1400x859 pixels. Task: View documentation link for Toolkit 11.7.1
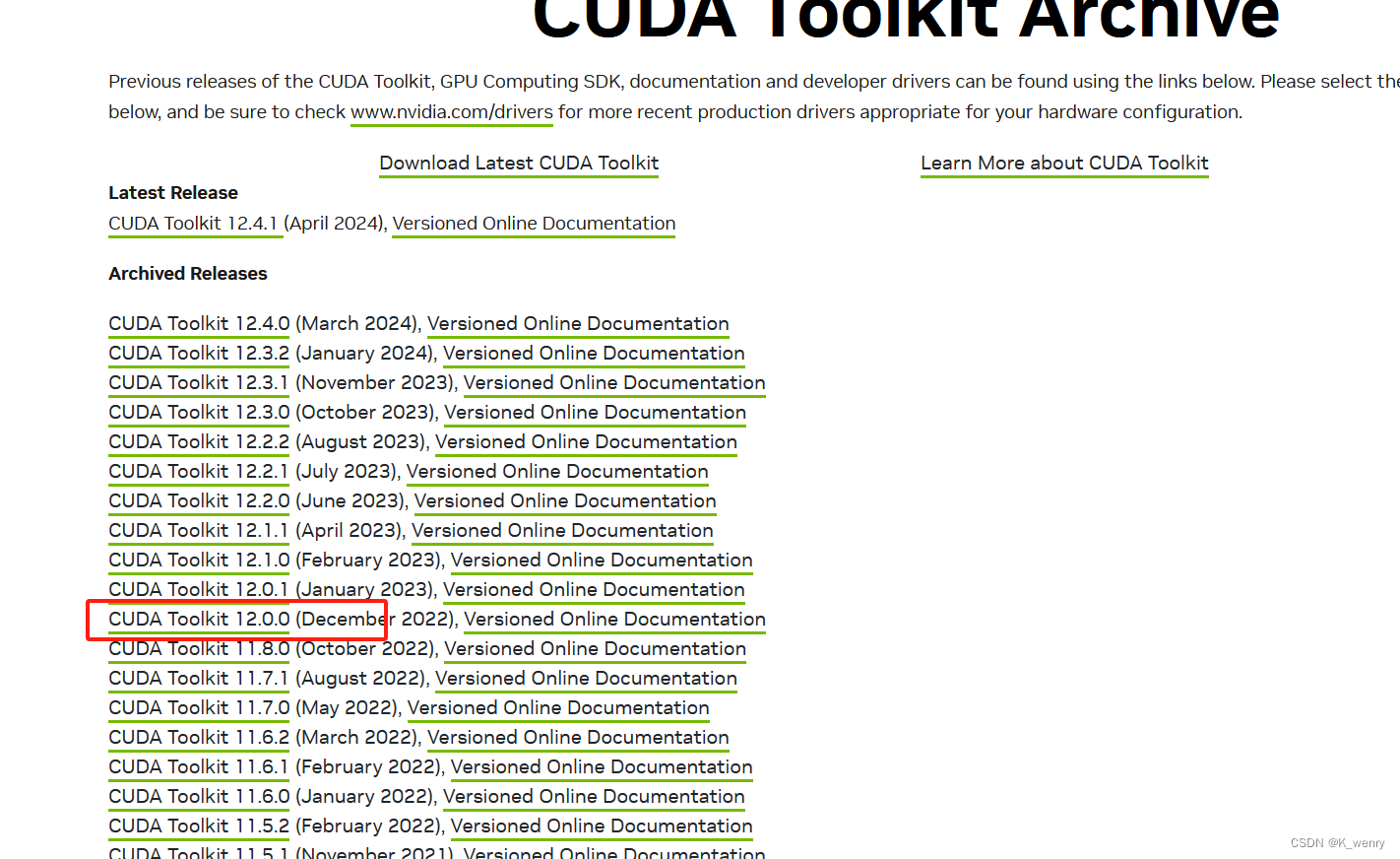586,679
